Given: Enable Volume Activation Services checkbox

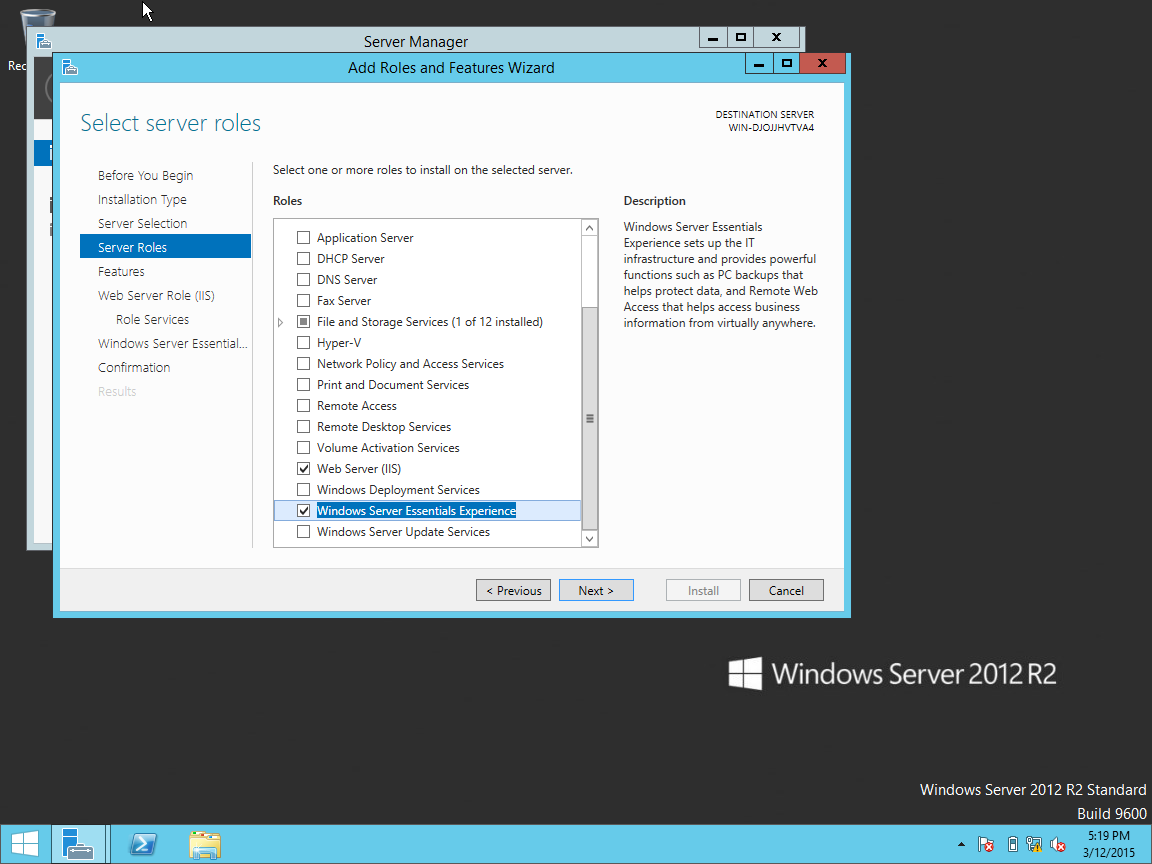Looking at the screenshot, I should (x=303, y=447).
